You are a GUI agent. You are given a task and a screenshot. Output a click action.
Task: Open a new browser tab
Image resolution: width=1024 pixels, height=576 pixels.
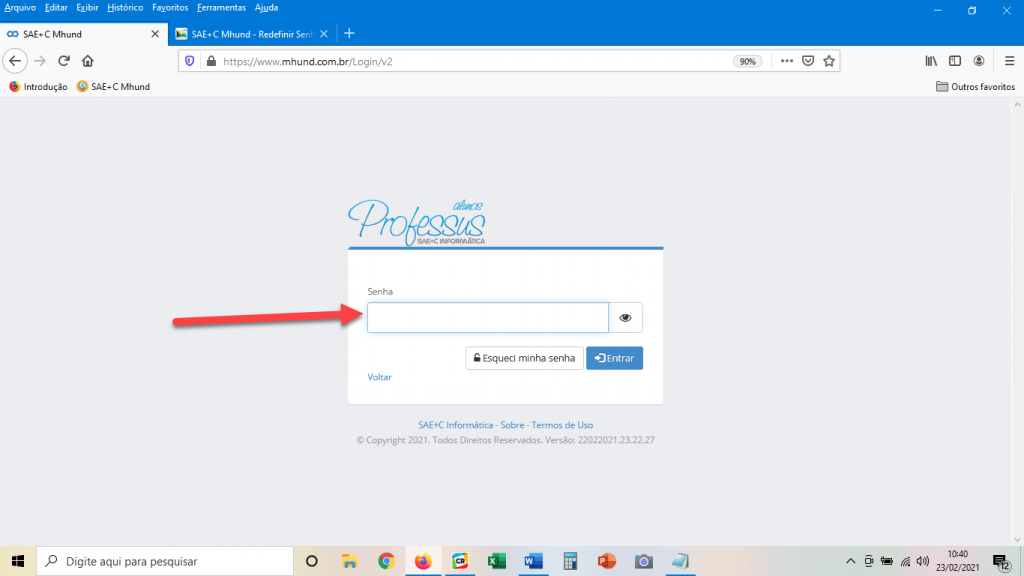tap(349, 33)
